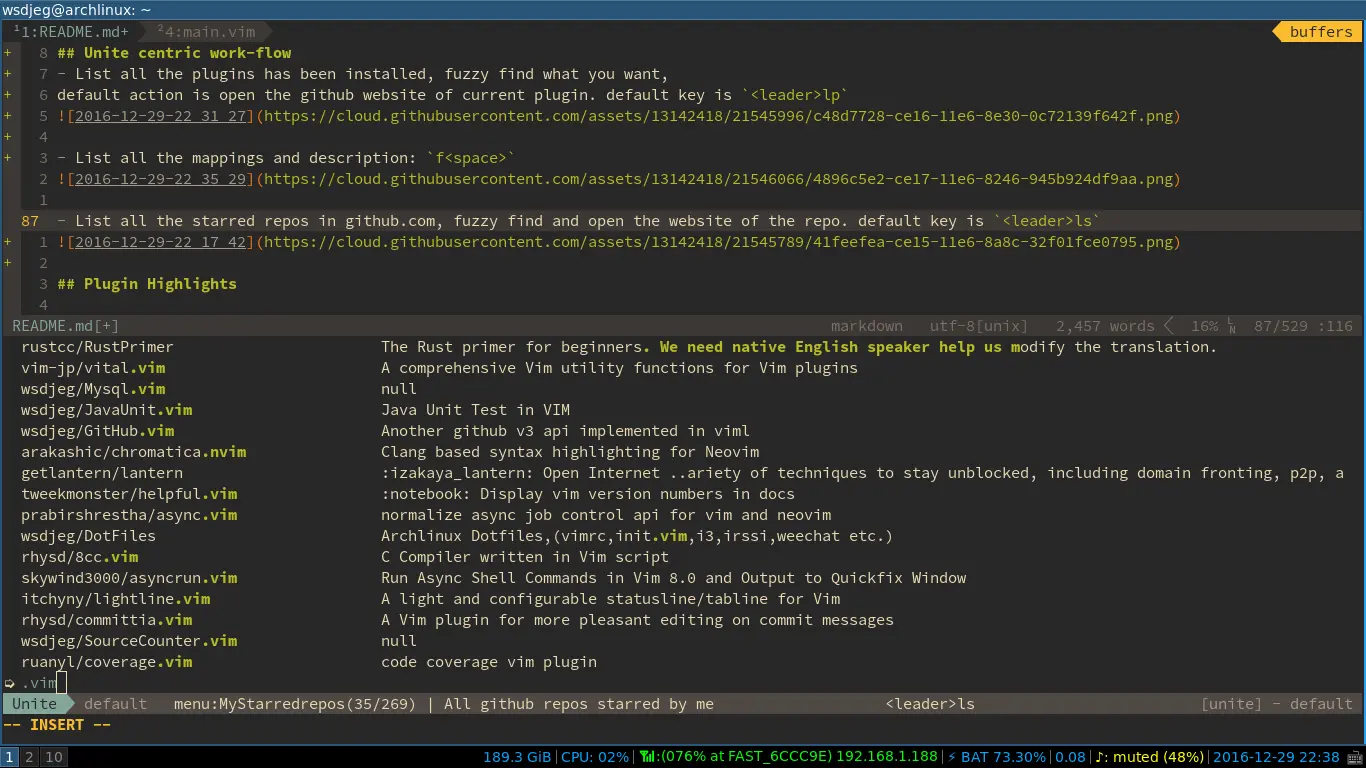Click the `<leader>lp` key text in README
The height and width of the screenshot is (768, 1366).
pos(795,95)
